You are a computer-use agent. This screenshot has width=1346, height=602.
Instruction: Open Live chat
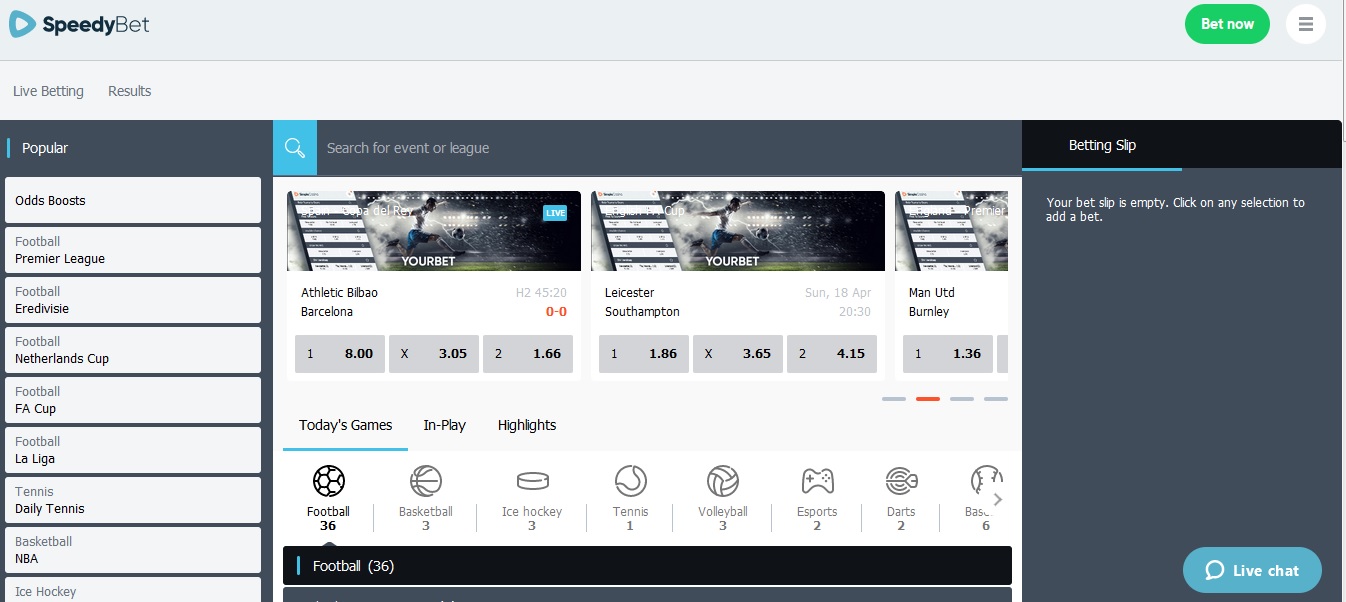[1252, 570]
